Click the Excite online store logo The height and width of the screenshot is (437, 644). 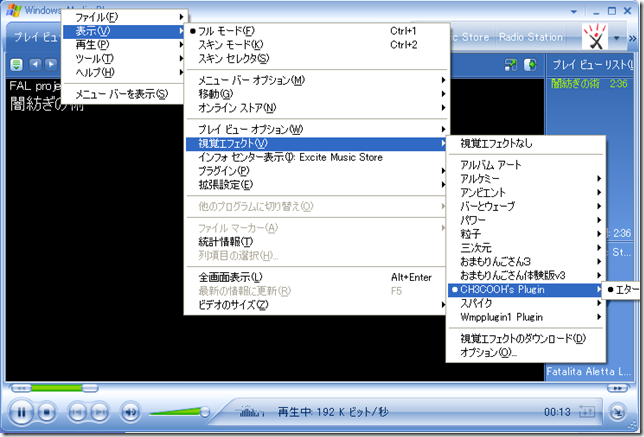click(595, 37)
